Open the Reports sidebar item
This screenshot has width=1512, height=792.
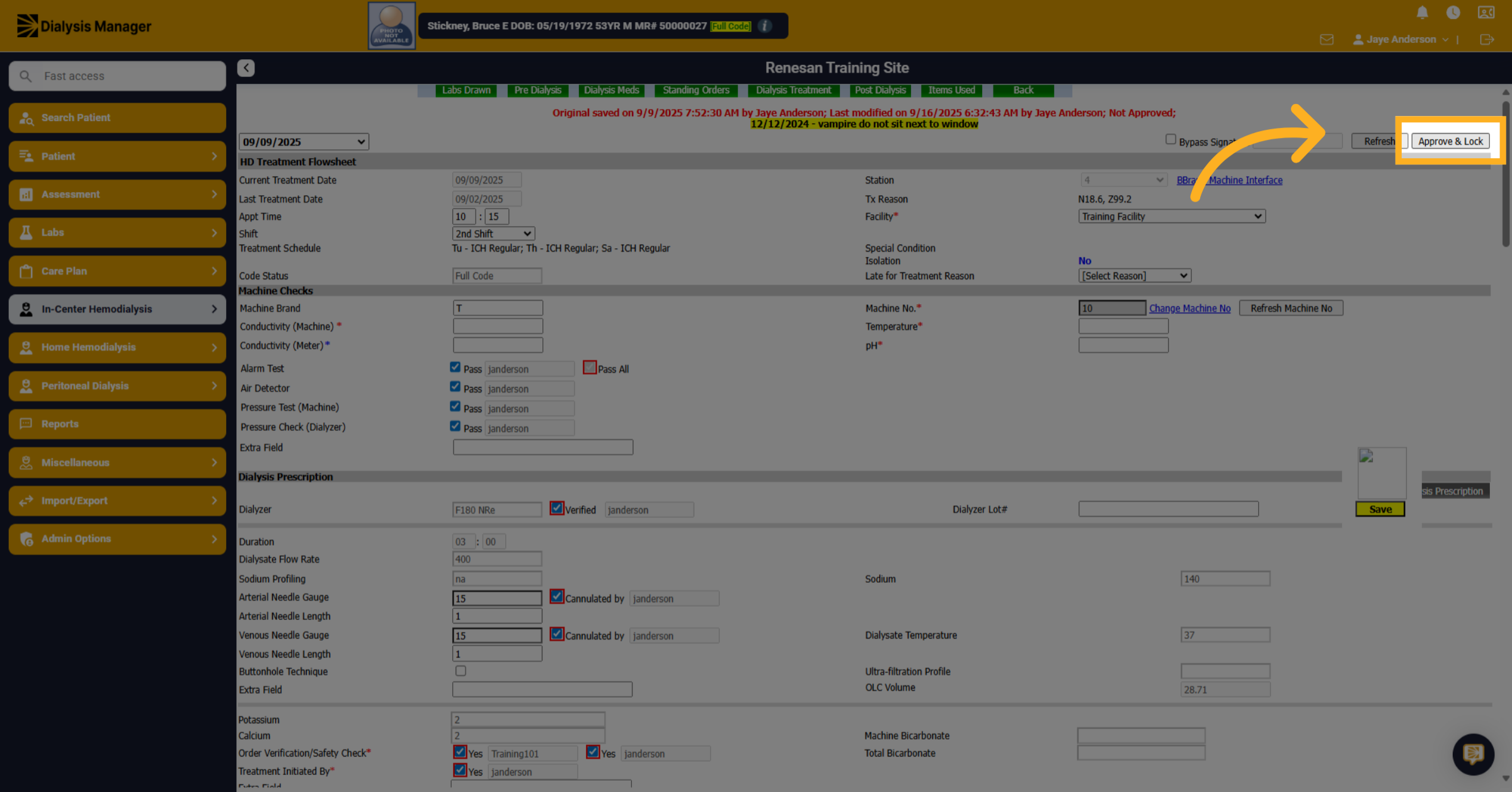pos(117,424)
